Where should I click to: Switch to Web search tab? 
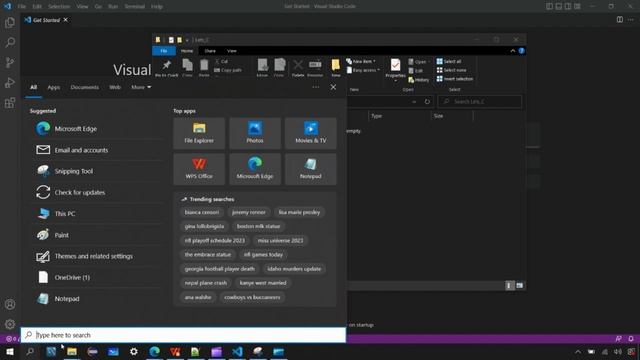pyautogui.click(x=115, y=87)
